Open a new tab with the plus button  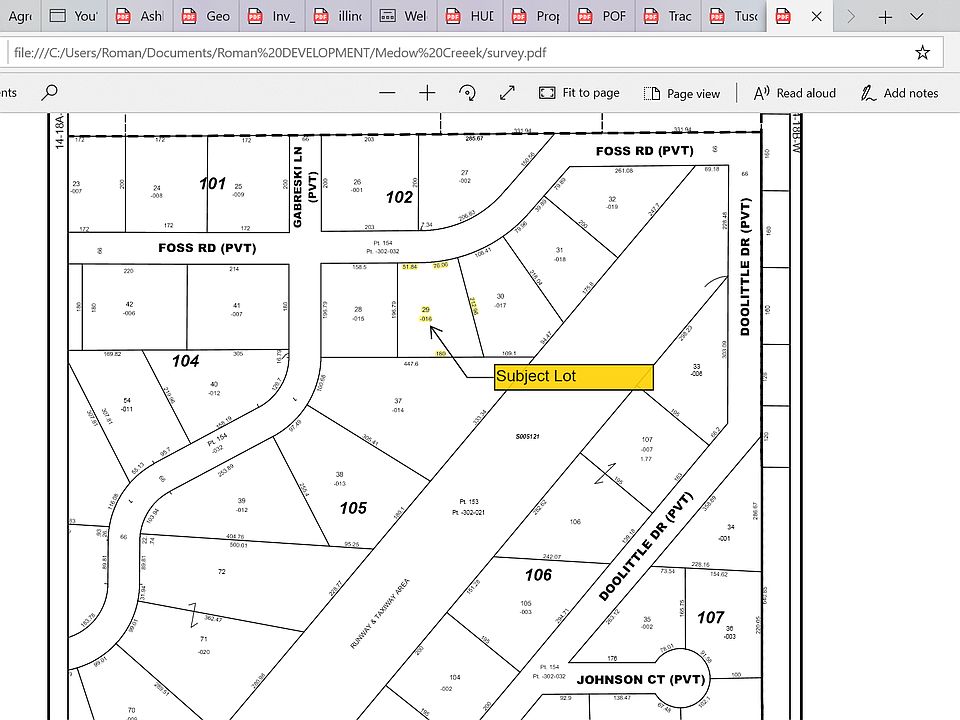(885, 16)
